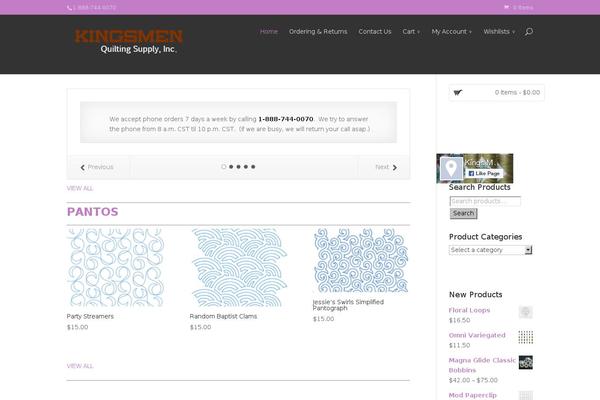Click the Next slide label
The height and width of the screenshot is (400, 600).
point(382,167)
